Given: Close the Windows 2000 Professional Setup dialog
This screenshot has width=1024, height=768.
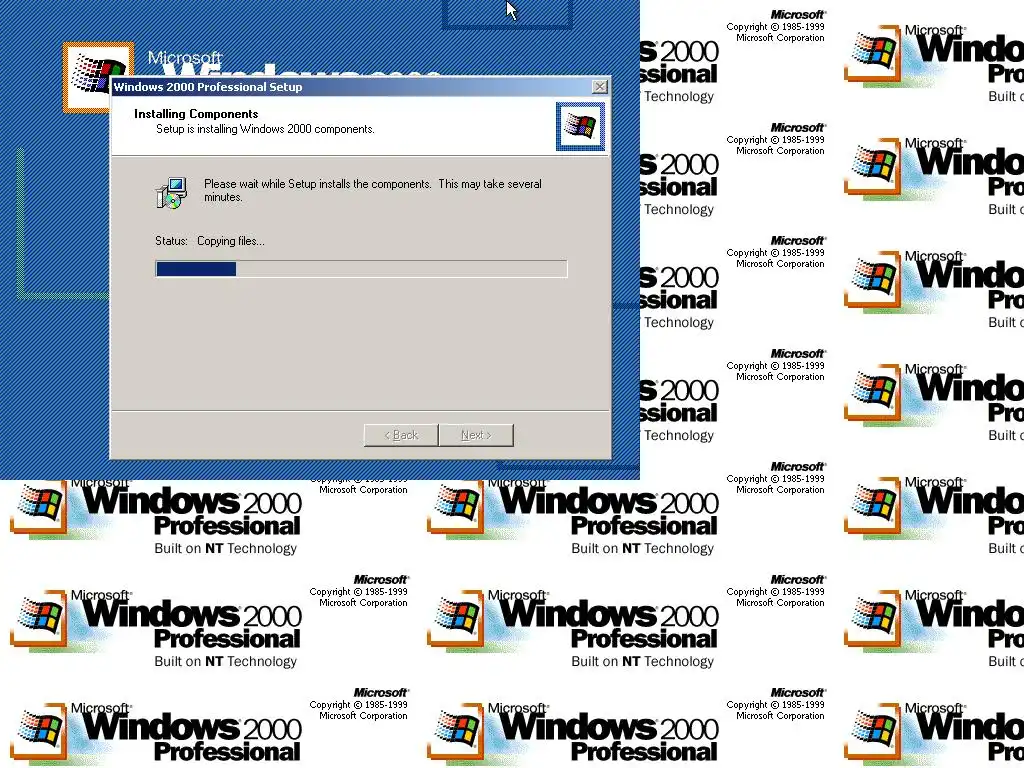Looking at the screenshot, I should (x=600, y=87).
